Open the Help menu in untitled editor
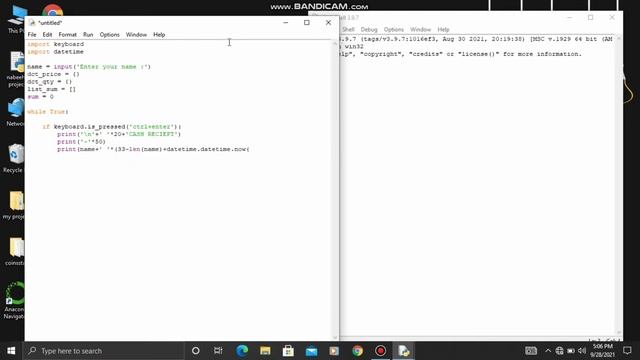Image resolution: width=640 pixels, height=360 pixels. (159, 35)
